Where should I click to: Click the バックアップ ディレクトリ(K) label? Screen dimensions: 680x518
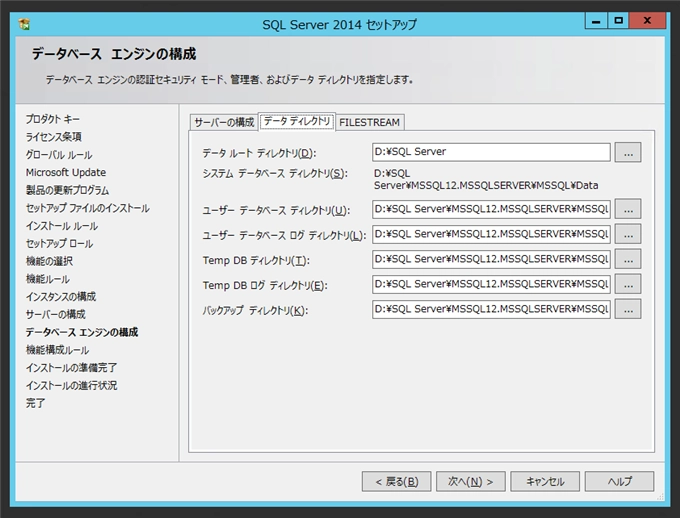[x=255, y=311]
